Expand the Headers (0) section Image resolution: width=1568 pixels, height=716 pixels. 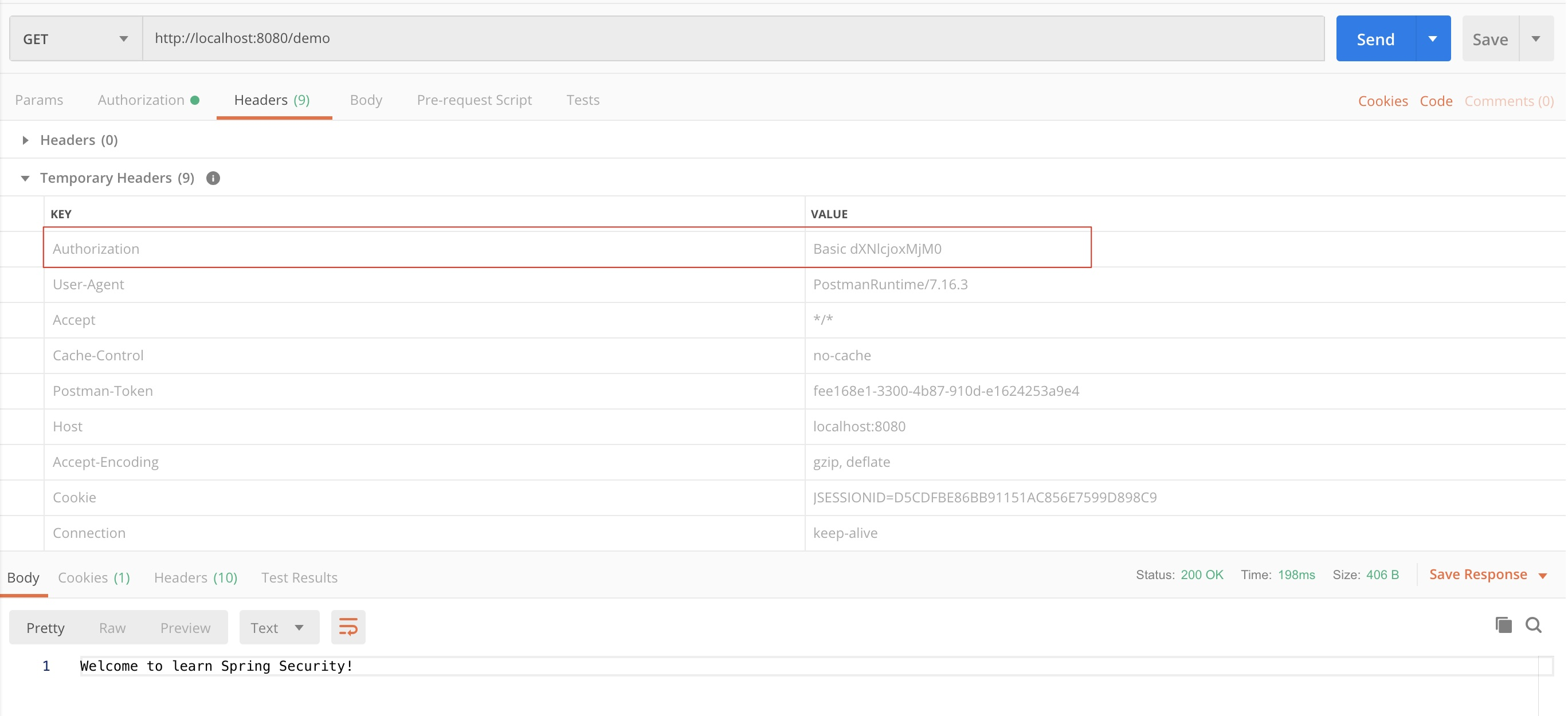click(x=26, y=140)
